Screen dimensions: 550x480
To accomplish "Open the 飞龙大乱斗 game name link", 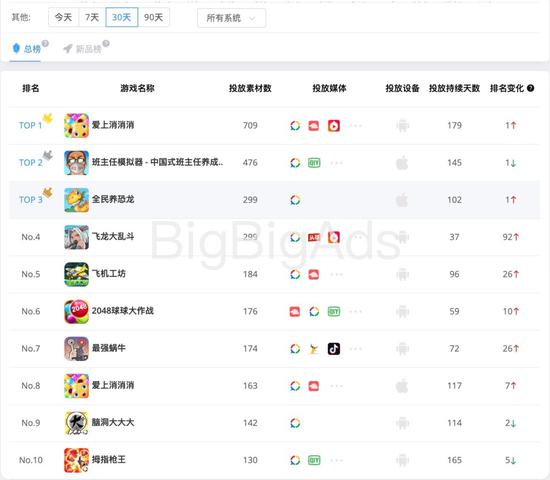I will coord(113,236).
